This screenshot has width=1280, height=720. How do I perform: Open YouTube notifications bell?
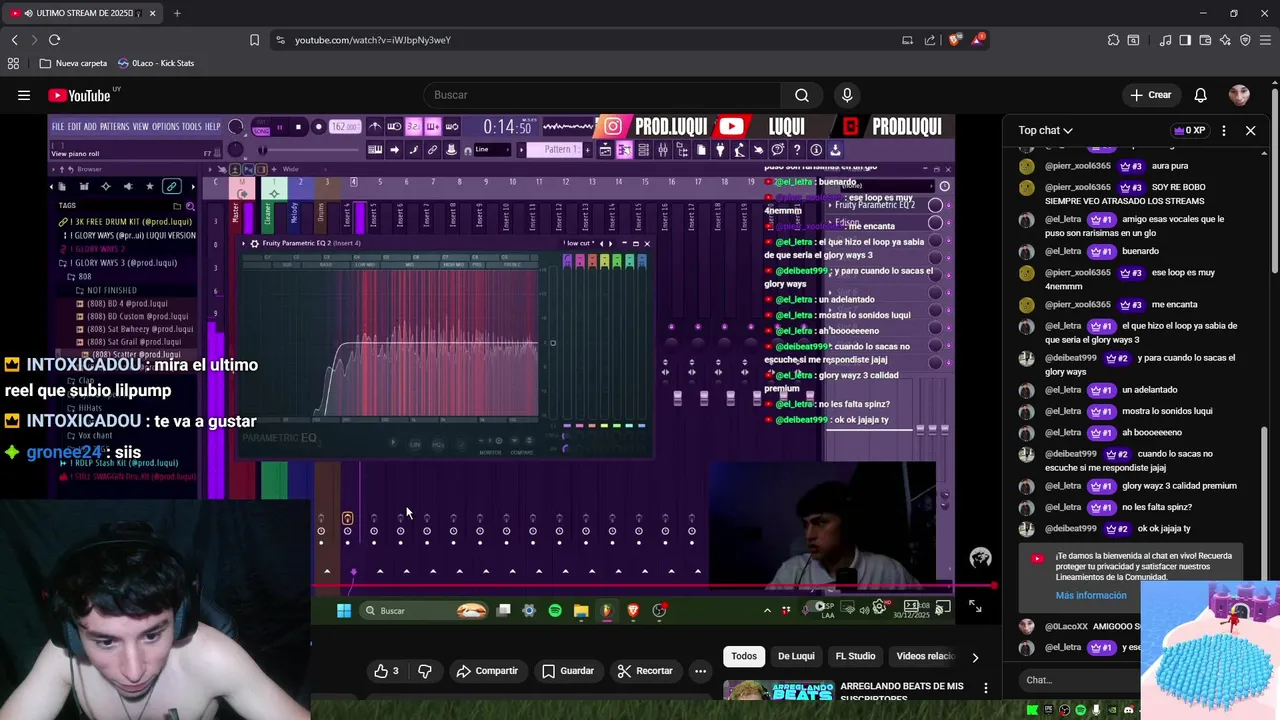pyautogui.click(x=1201, y=95)
